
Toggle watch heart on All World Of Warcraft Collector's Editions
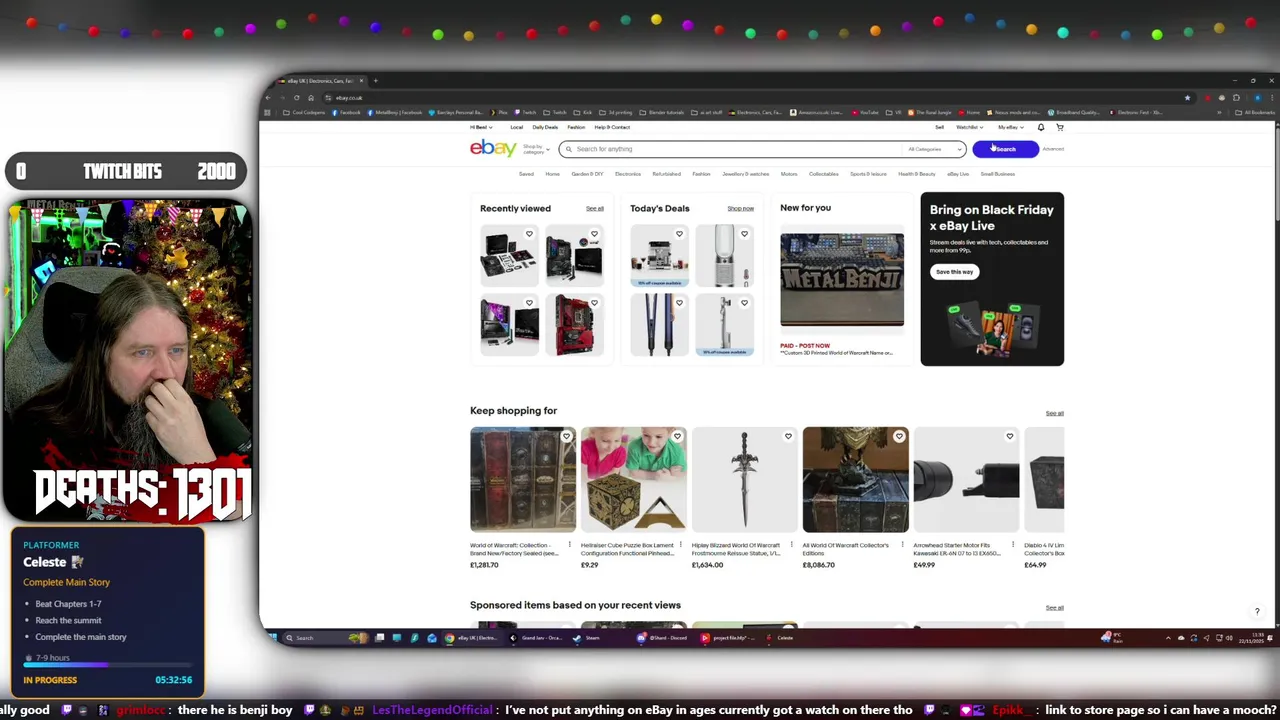(899, 436)
